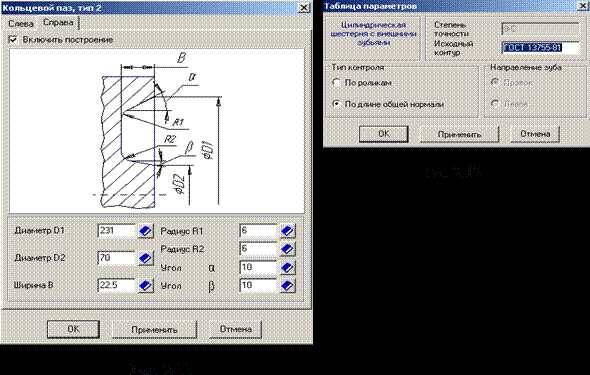Click the book icon beside Угол β
Viewport: 590px width, 375px height.
pos(287,285)
